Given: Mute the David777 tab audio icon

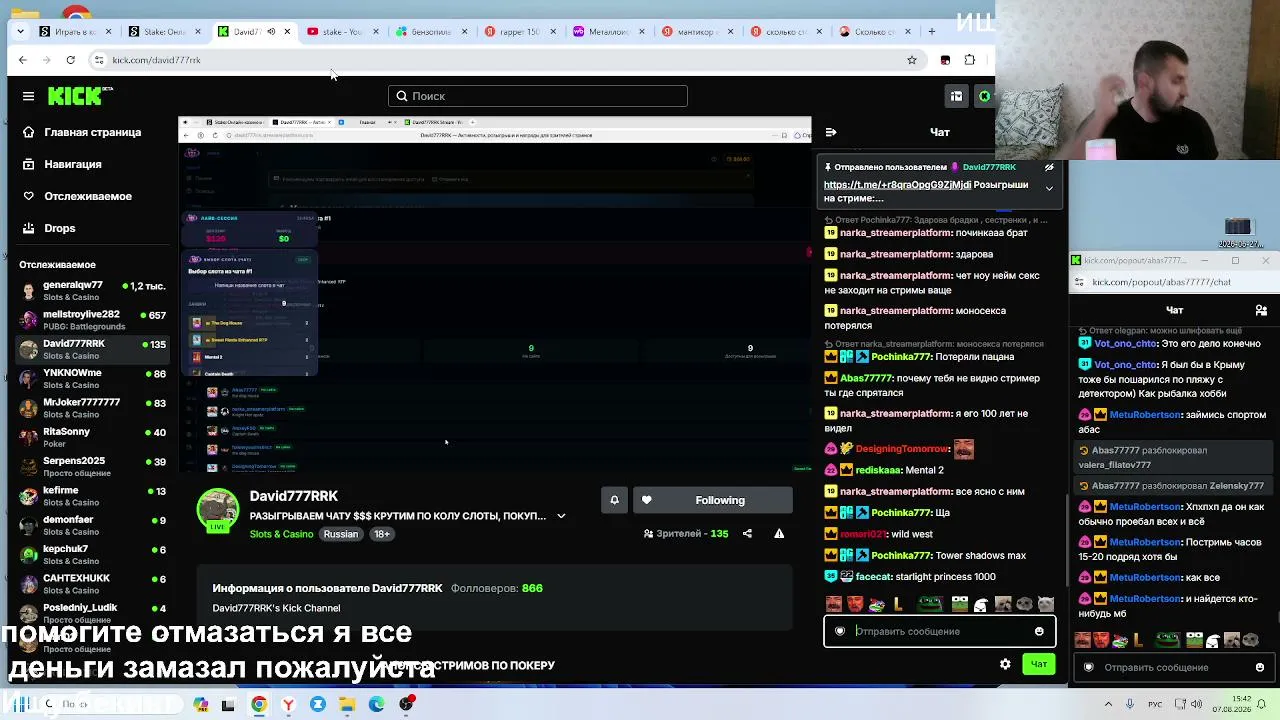Looking at the screenshot, I should (x=270, y=31).
